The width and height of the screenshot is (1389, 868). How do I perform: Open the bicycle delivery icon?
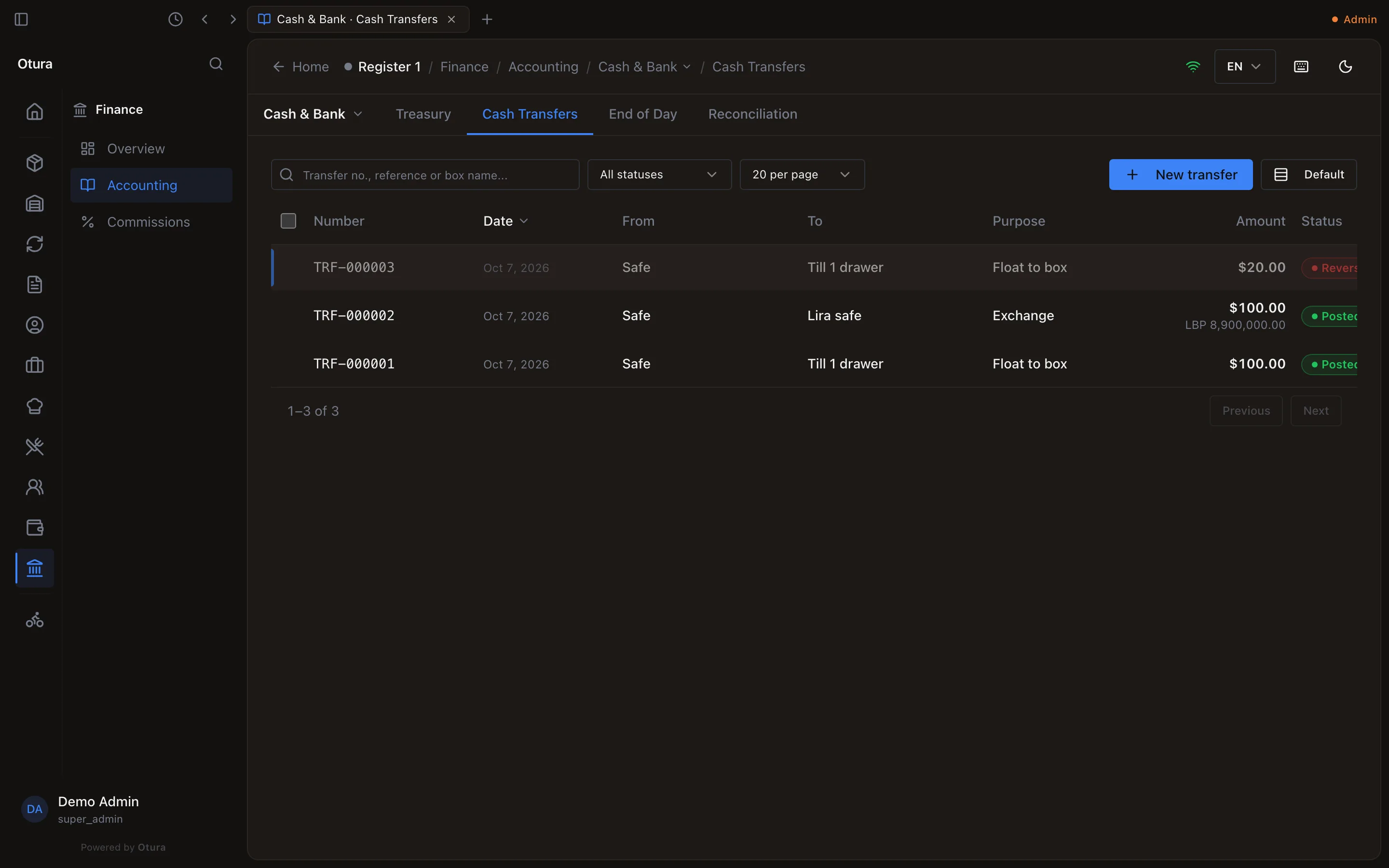coord(34,620)
